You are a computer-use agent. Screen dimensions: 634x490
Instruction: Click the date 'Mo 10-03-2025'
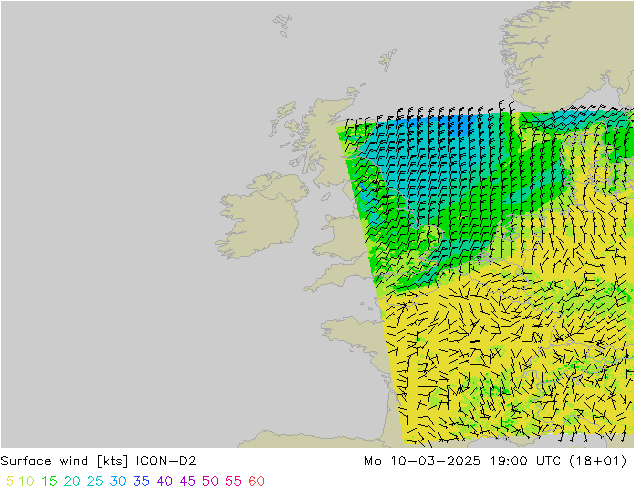tap(422, 461)
